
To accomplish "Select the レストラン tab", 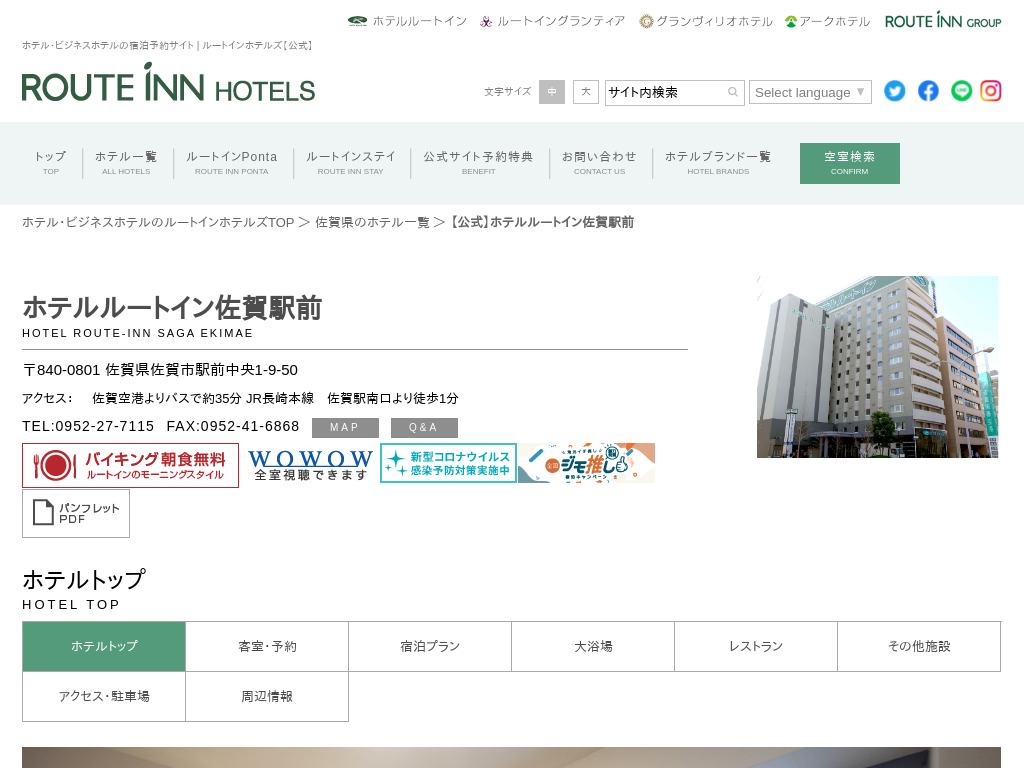I will pyautogui.click(x=756, y=647).
